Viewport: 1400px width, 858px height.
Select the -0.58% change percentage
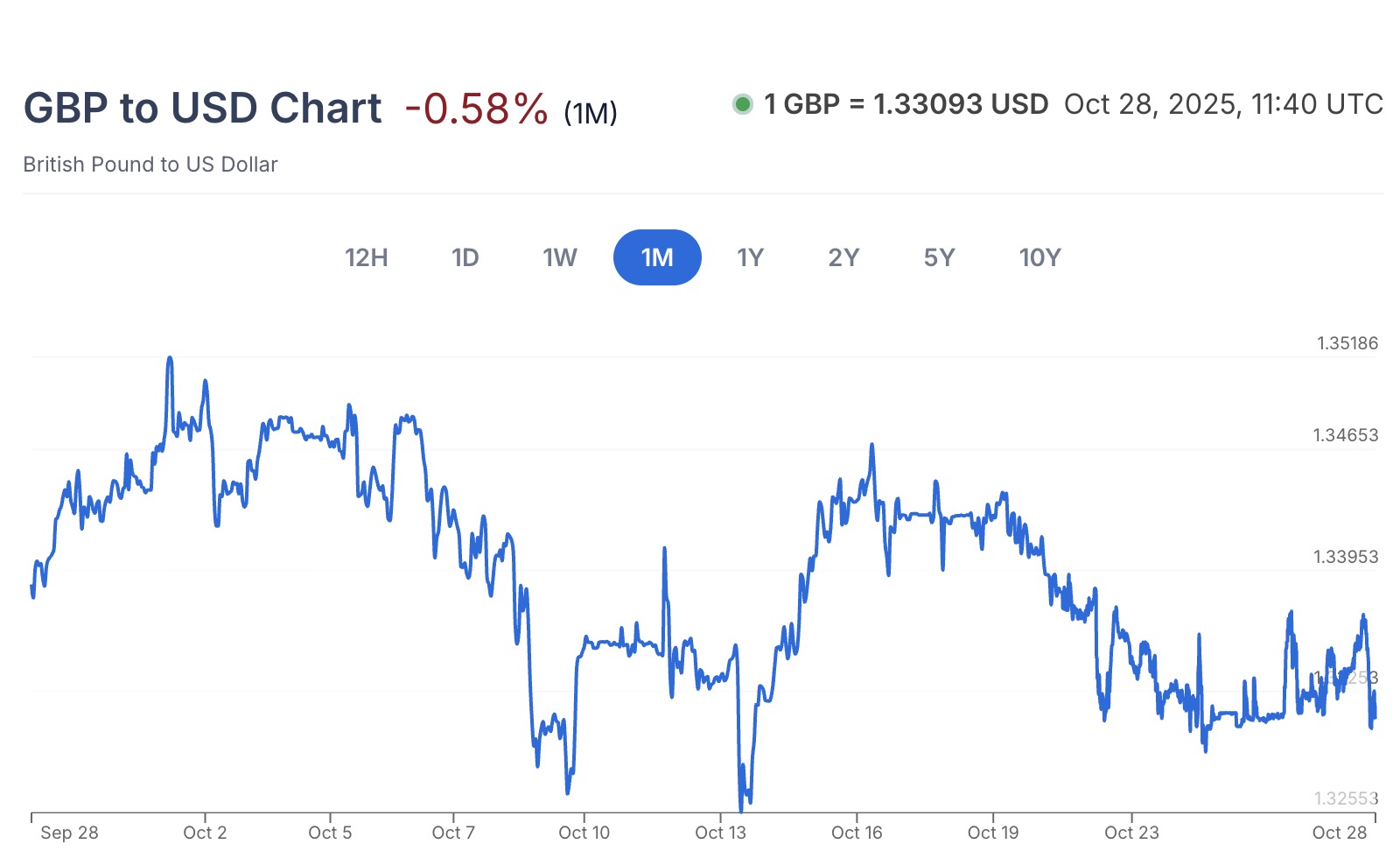pyautogui.click(x=477, y=107)
